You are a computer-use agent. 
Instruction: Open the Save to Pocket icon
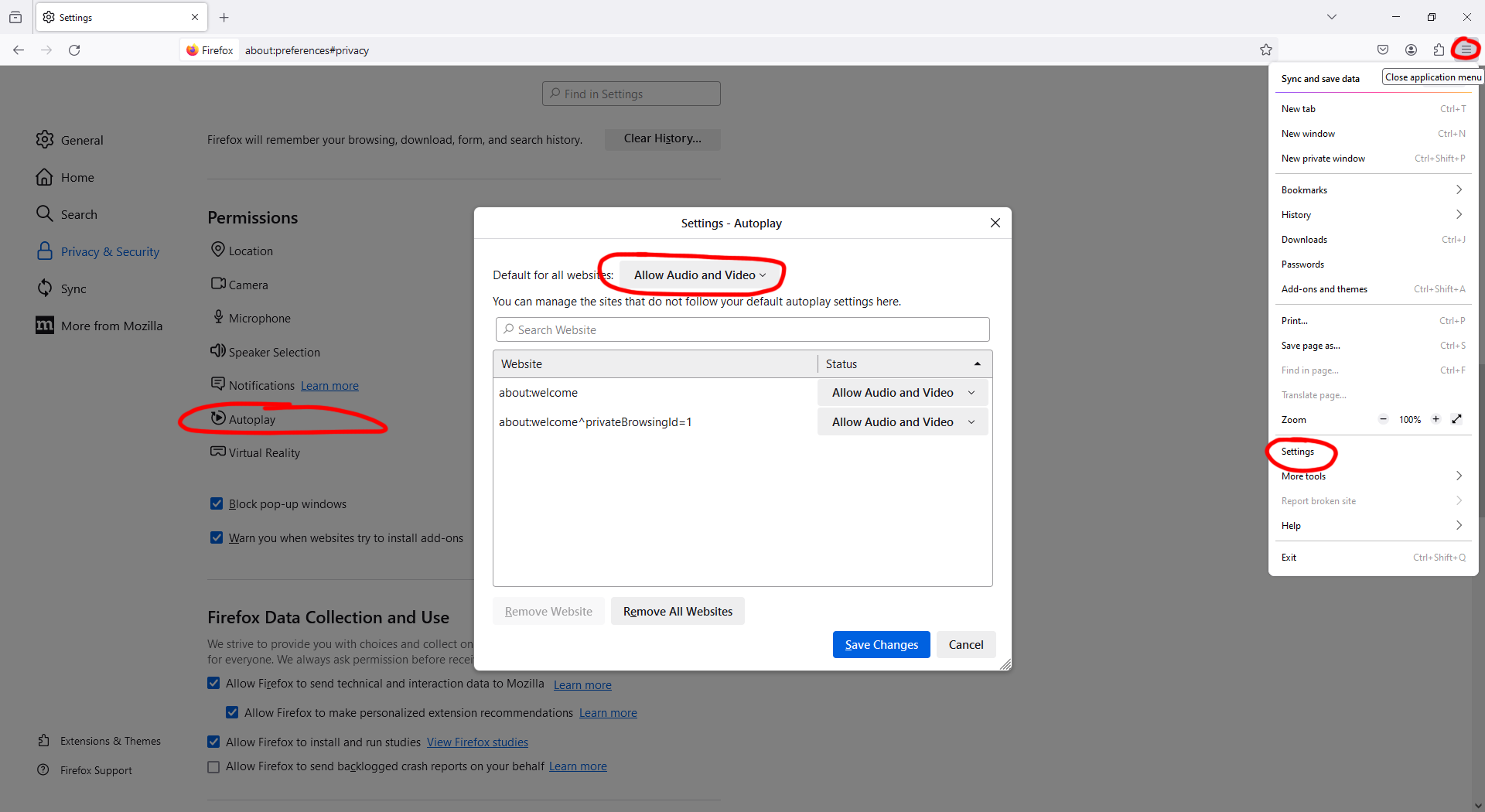pyautogui.click(x=1383, y=50)
